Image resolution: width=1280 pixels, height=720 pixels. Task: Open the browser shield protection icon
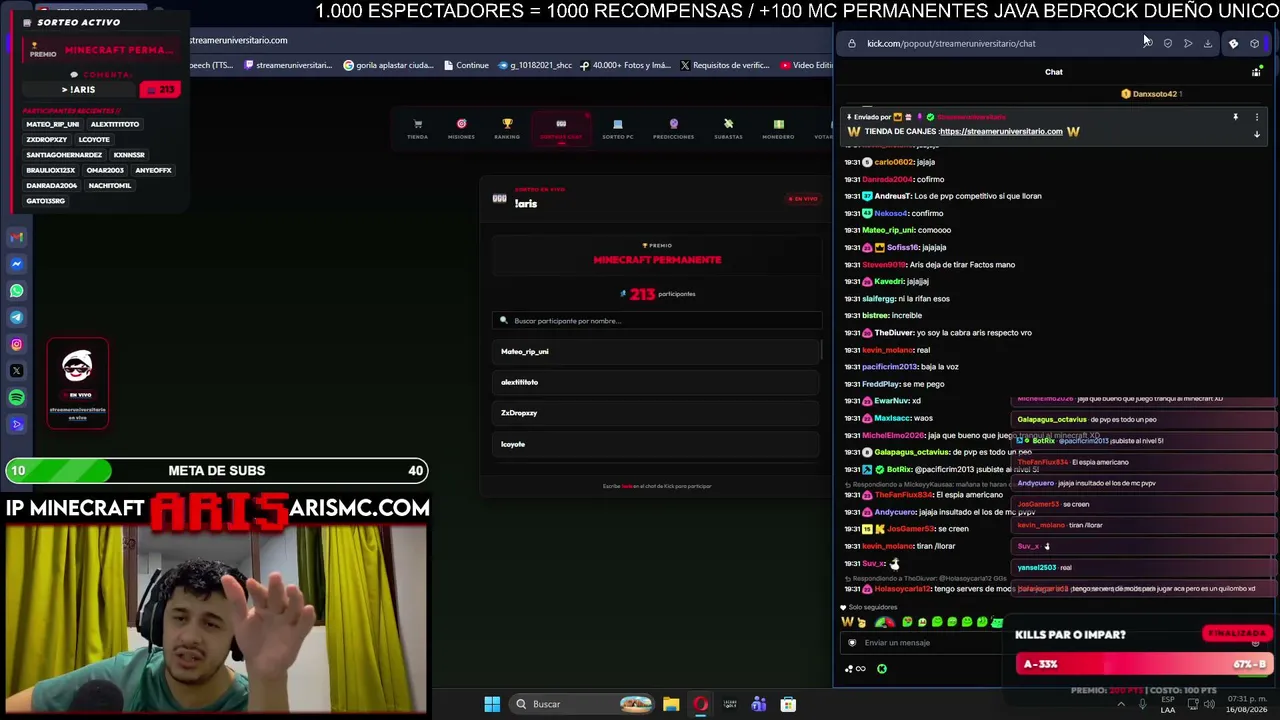(1167, 43)
